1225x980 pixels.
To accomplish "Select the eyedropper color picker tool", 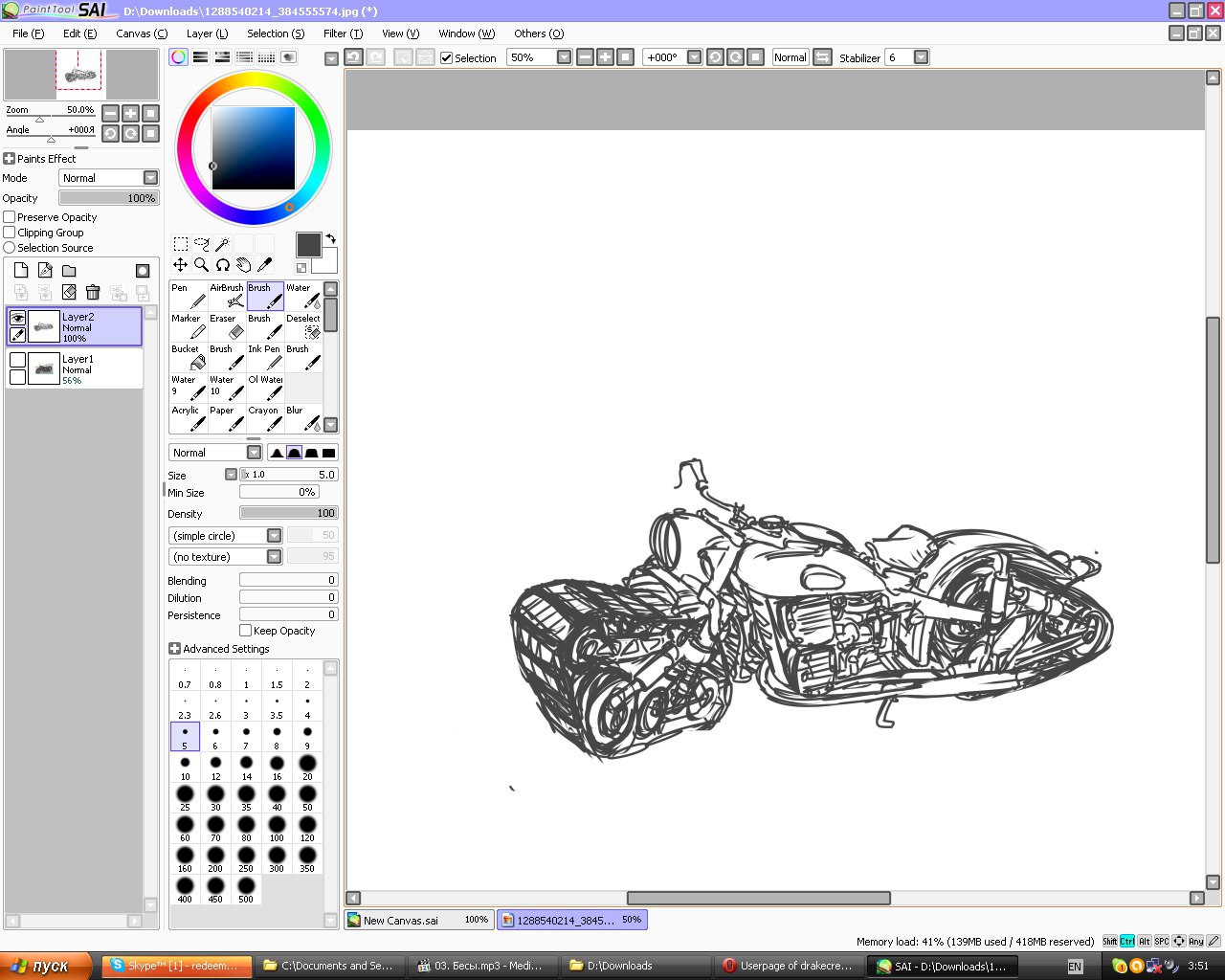I will (x=264, y=265).
